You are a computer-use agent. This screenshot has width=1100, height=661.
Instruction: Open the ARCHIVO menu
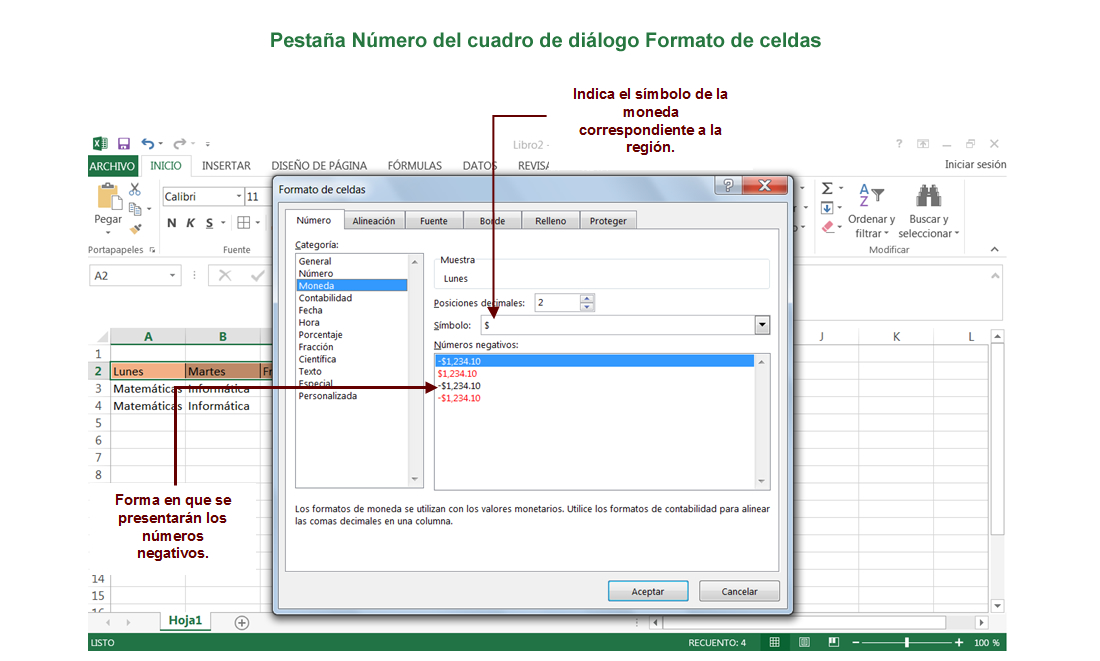(x=112, y=166)
